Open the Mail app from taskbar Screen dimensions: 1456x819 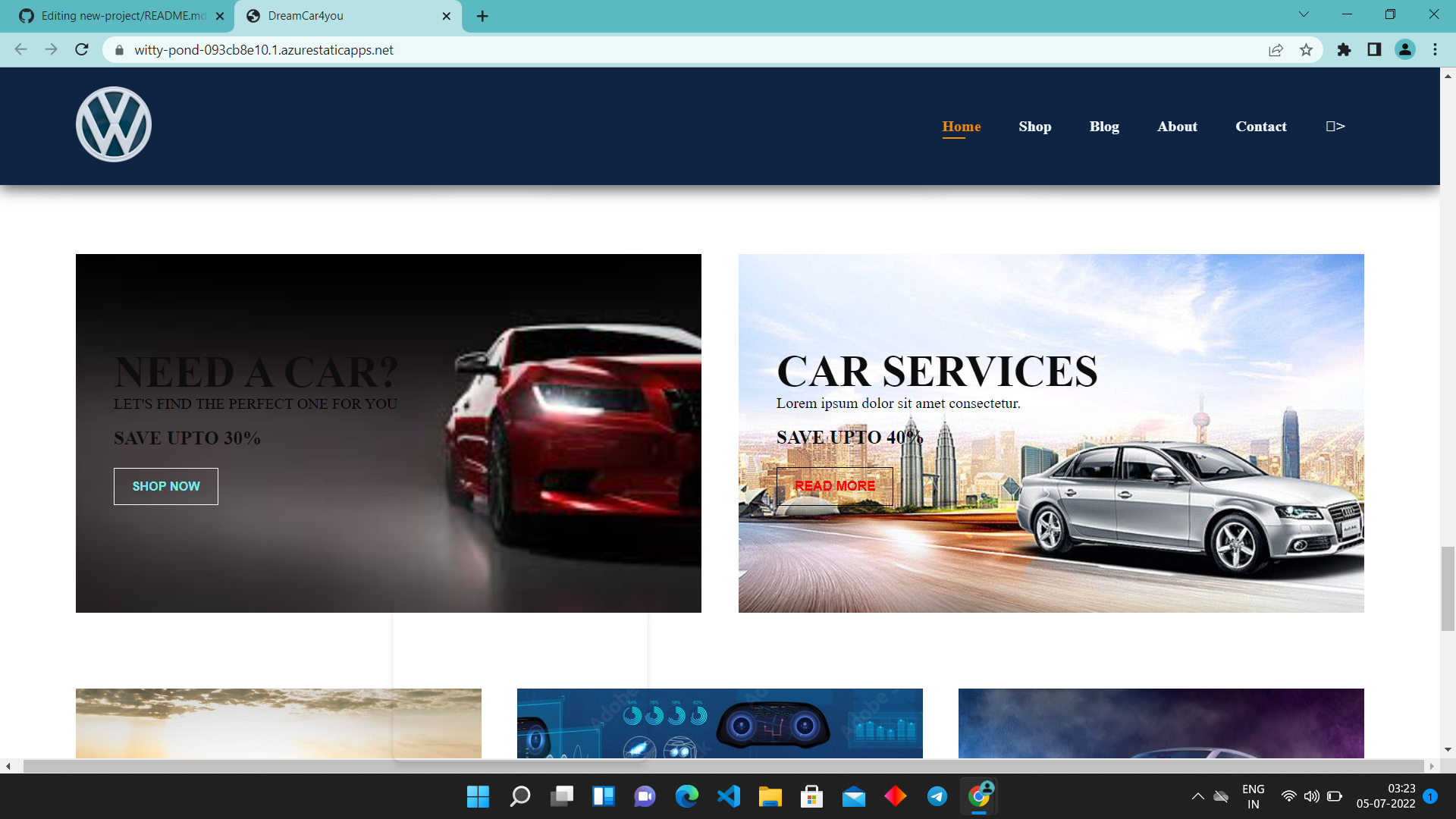tap(854, 796)
